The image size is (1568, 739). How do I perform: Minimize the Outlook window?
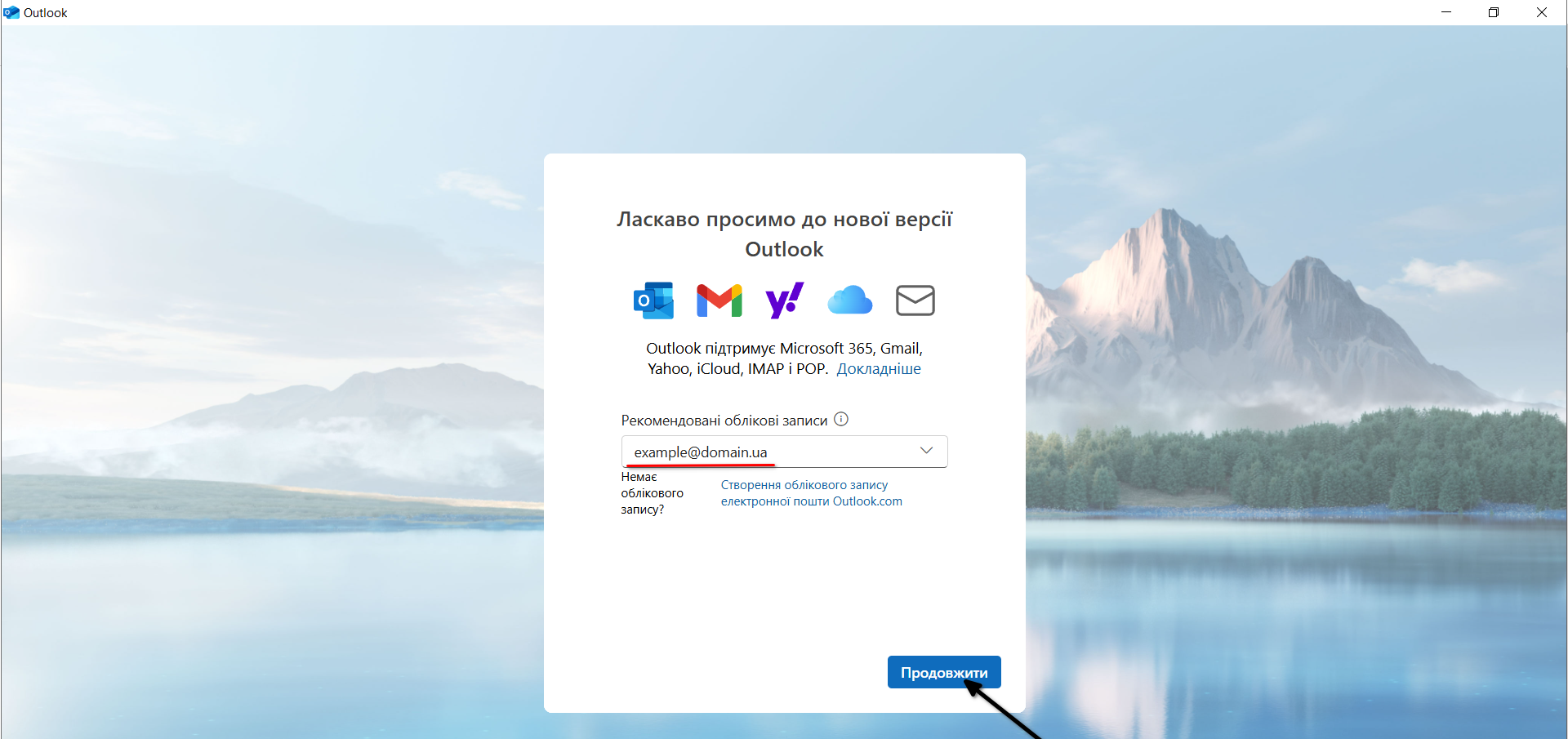[x=1446, y=12]
